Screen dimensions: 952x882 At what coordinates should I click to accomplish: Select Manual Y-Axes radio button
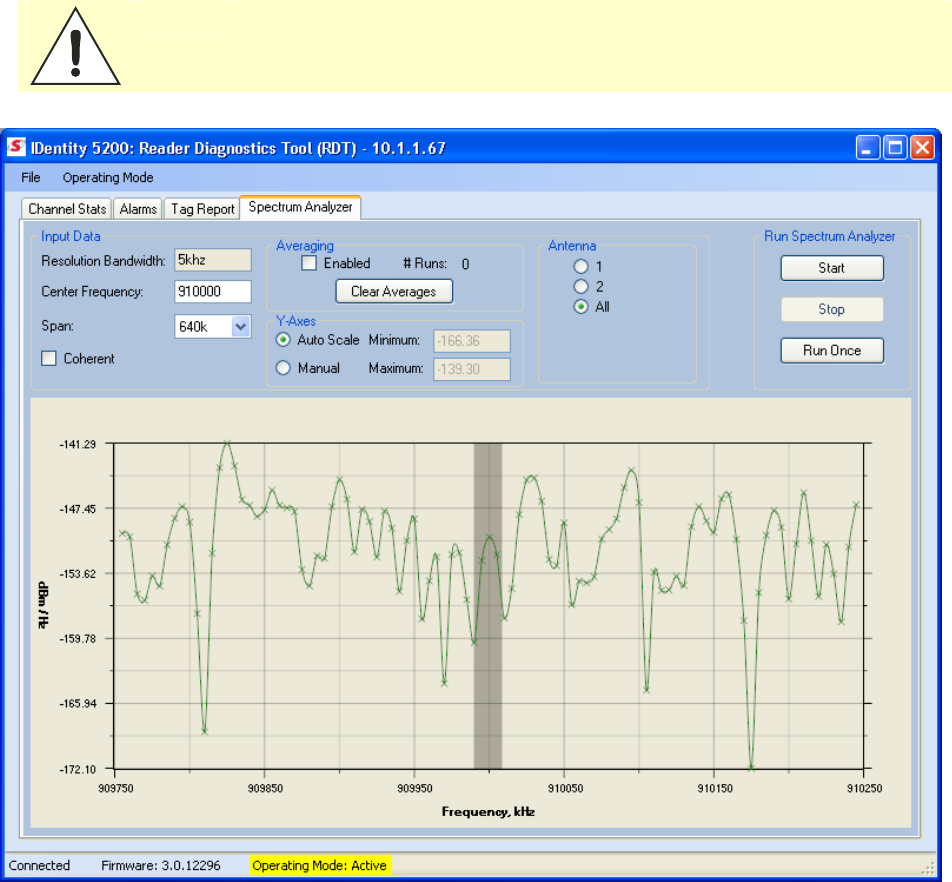pos(283,368)
